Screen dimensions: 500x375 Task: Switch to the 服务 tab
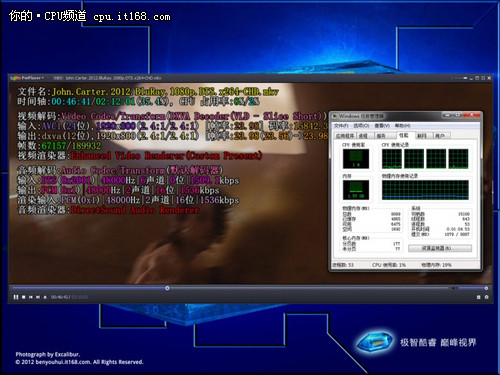coord(381,136)
